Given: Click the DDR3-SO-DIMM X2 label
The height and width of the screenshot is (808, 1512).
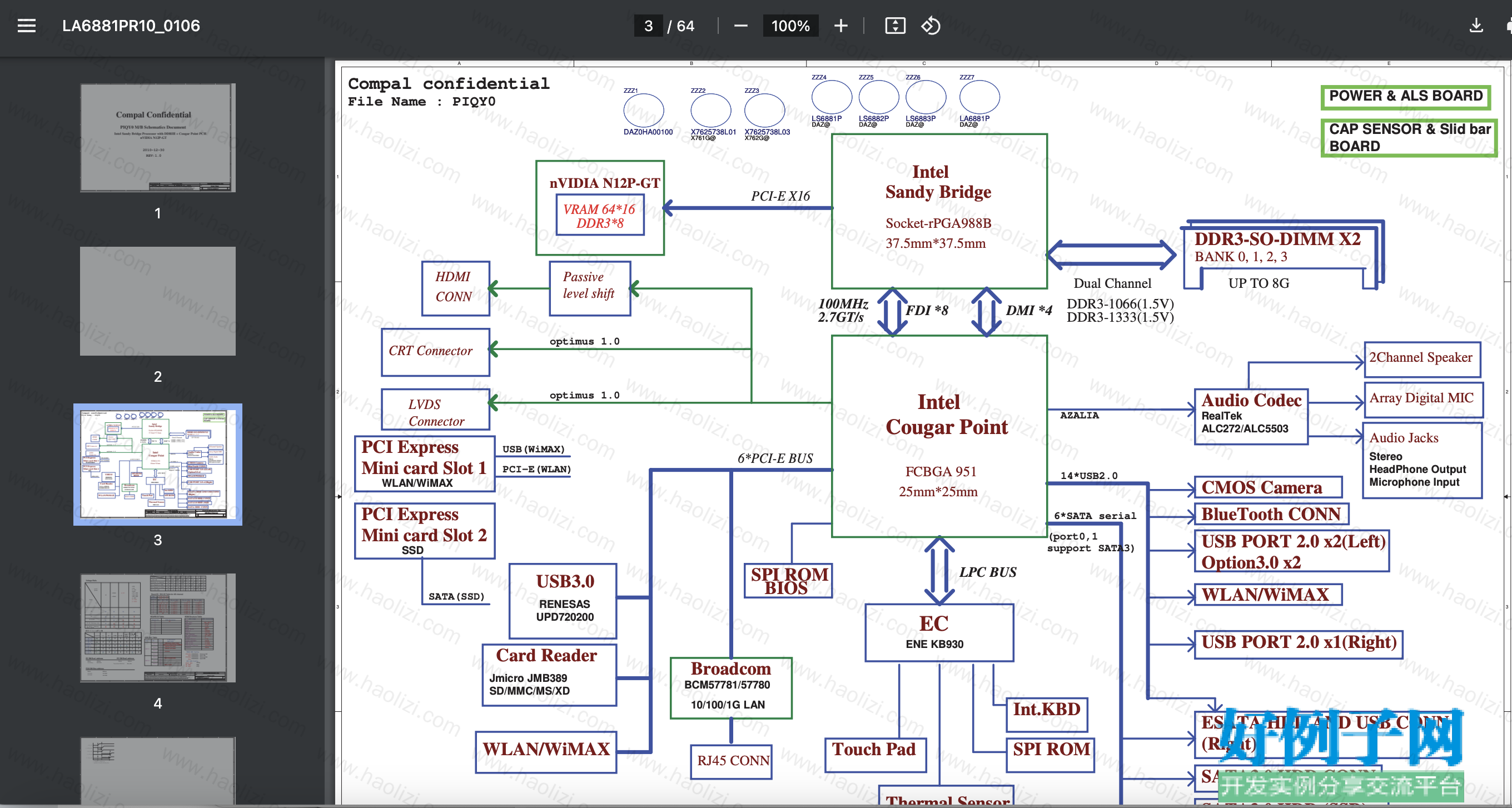Looking at the screenshot, I should pos(1277,239).
